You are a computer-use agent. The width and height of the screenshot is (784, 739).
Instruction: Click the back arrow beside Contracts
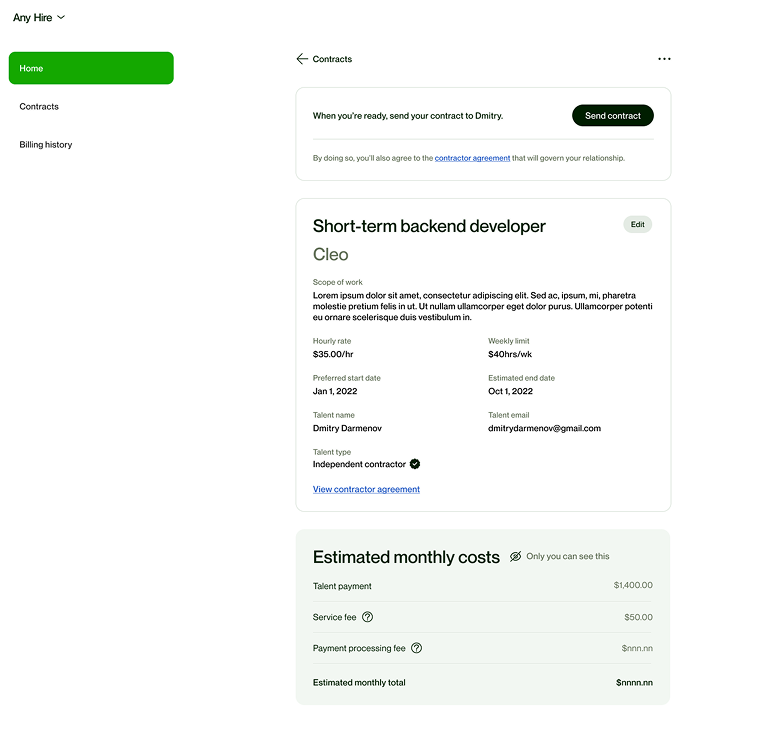[302, 59]
